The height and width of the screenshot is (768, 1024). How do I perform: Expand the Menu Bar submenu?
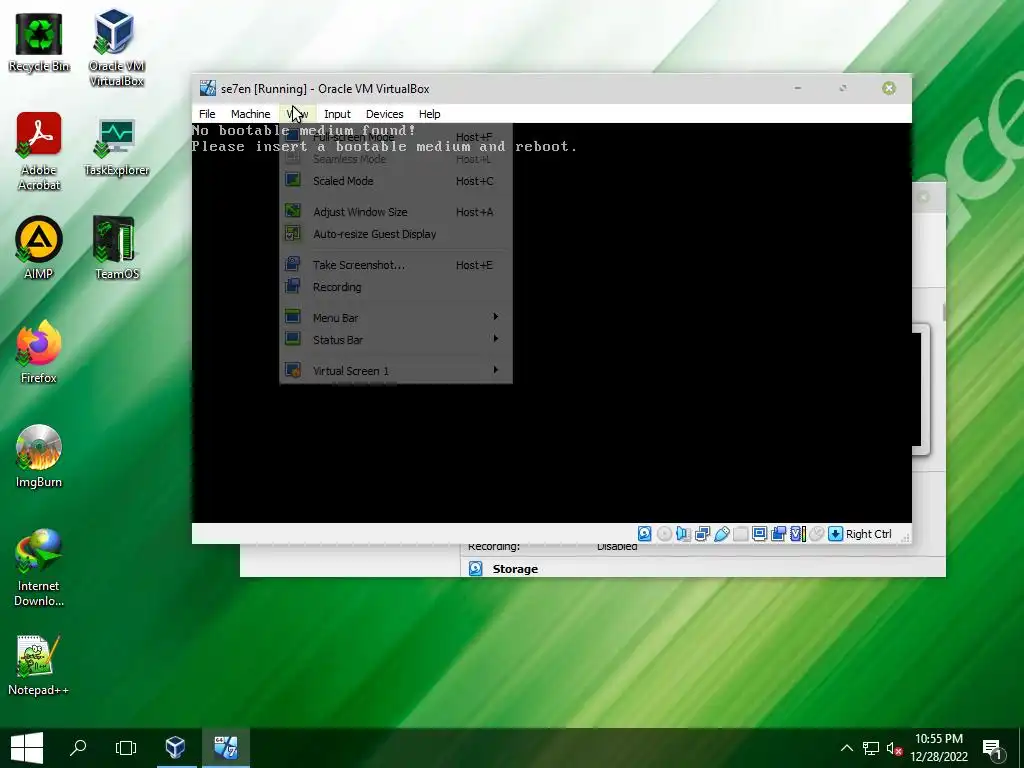click(x=396, y=317)
